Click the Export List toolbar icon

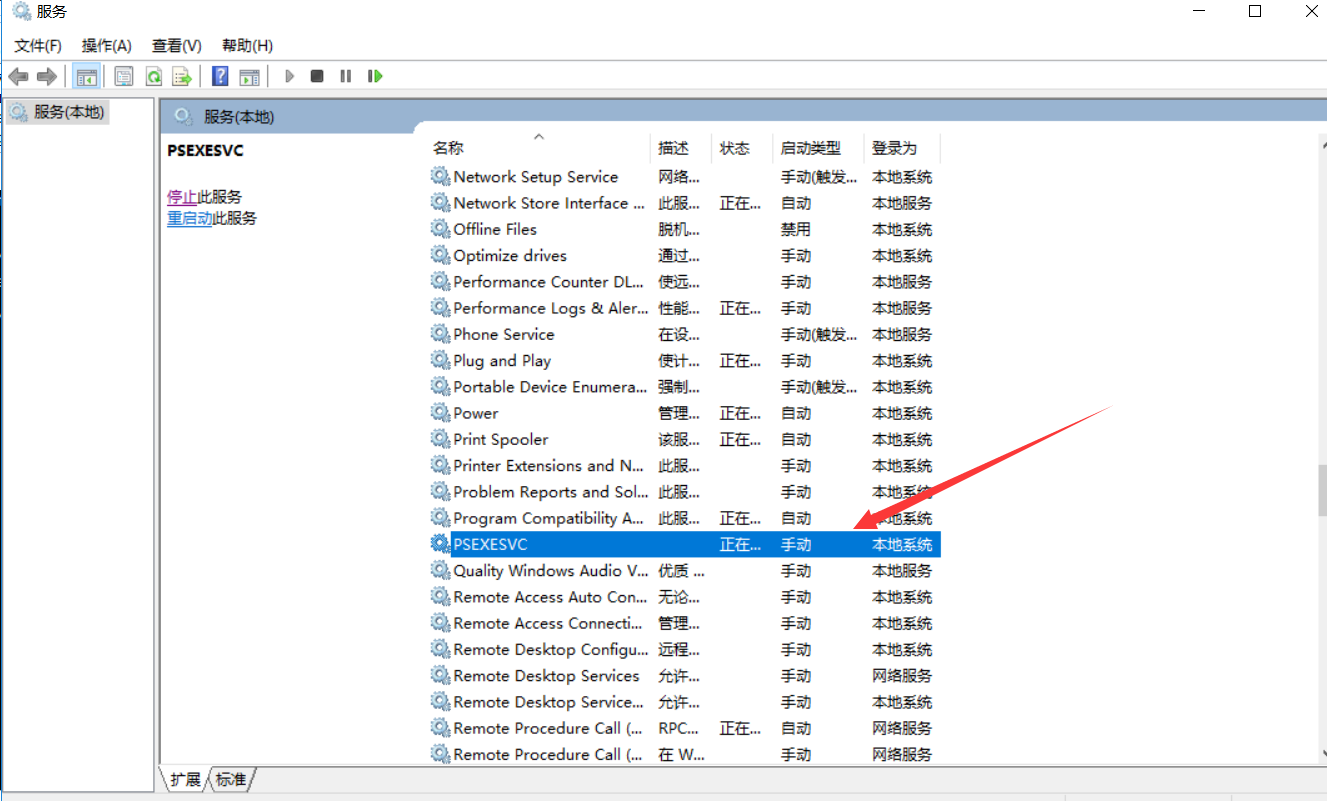181,76
